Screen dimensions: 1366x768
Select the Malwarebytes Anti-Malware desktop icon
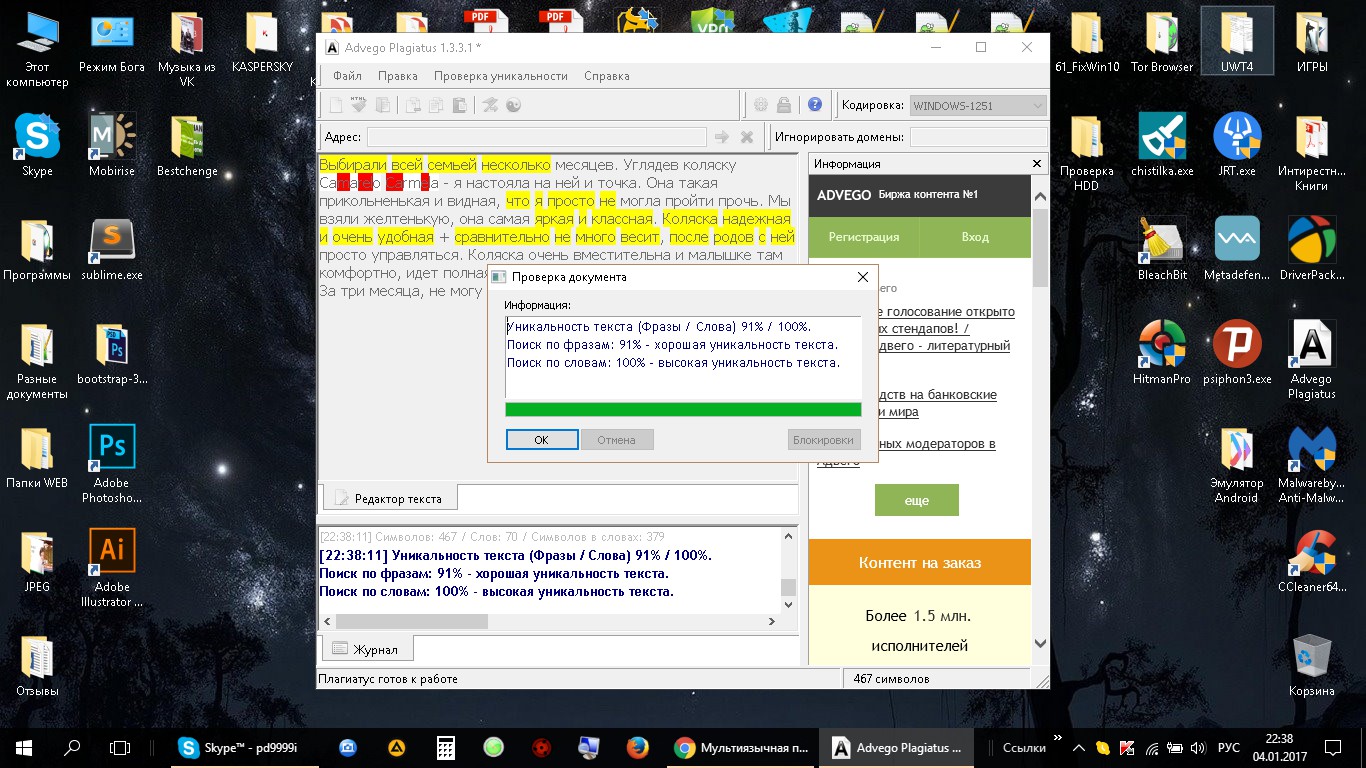[1311, 464]
